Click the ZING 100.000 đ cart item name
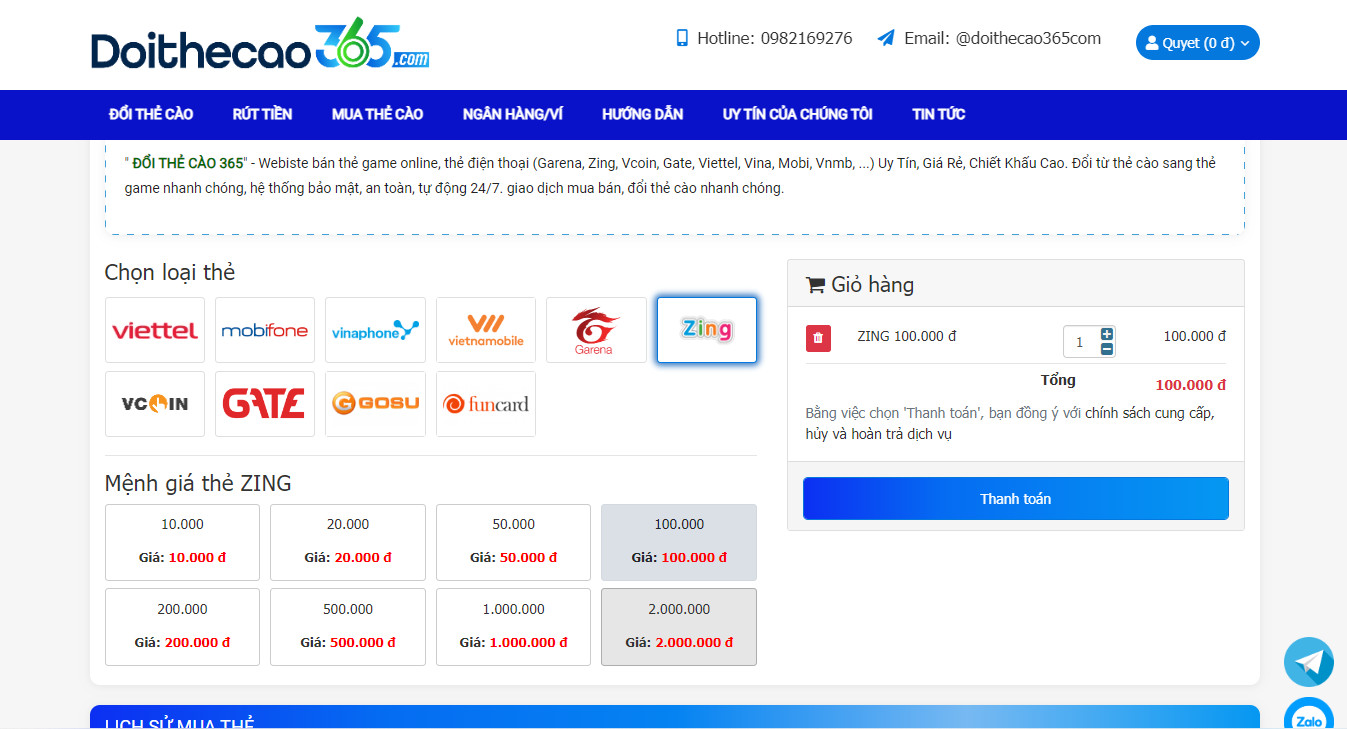 [907, 336]
